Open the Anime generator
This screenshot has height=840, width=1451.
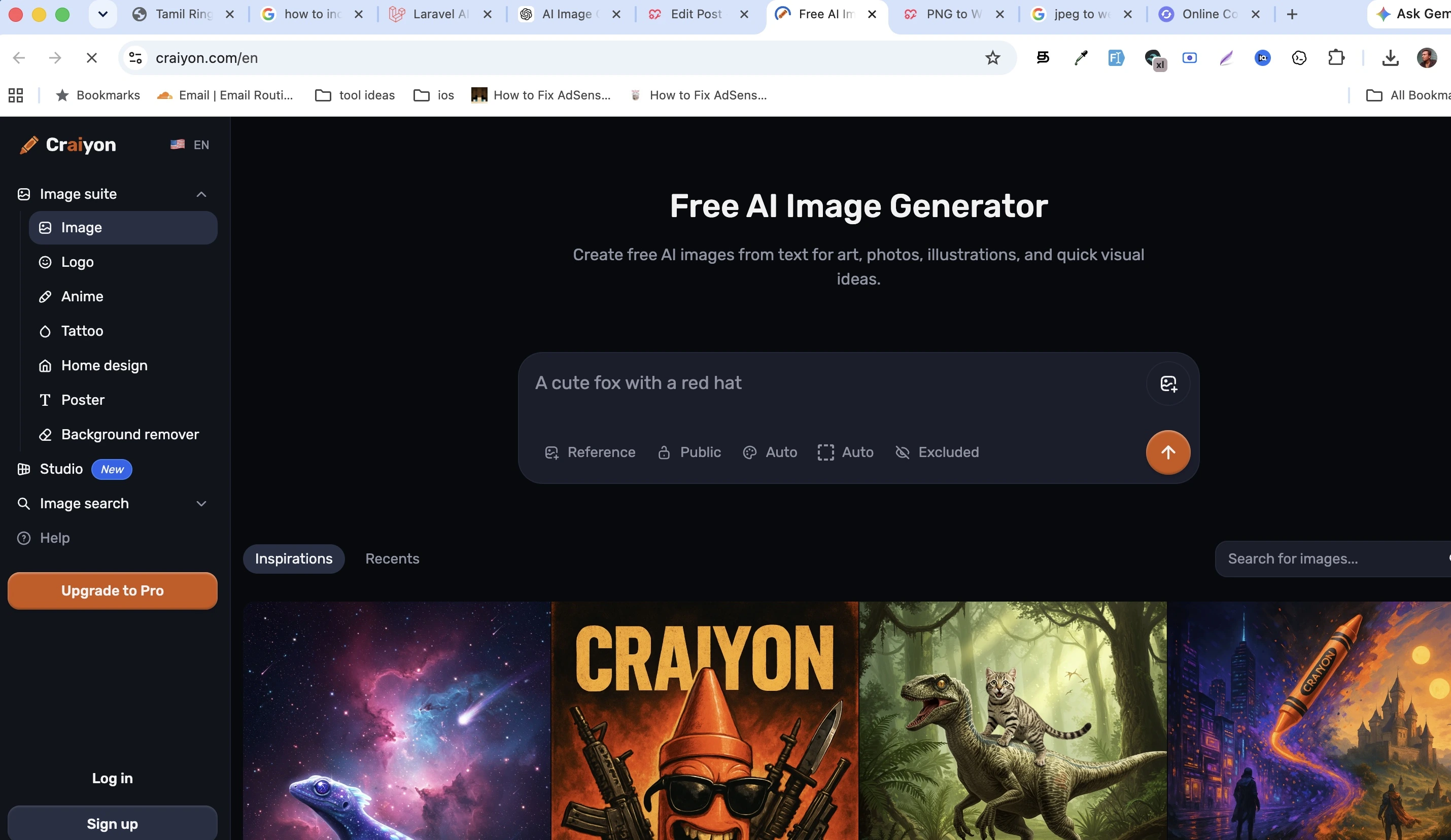(123, 297)
